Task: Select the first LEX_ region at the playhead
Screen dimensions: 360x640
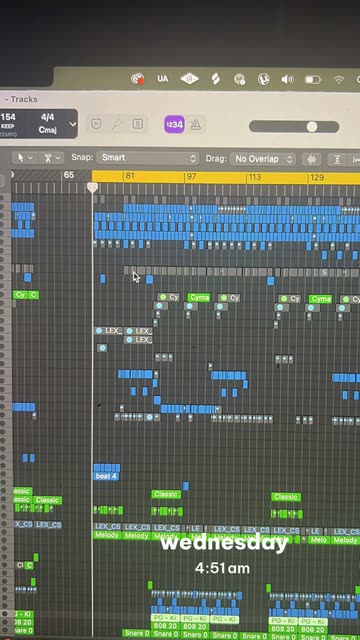Action: 109,331
